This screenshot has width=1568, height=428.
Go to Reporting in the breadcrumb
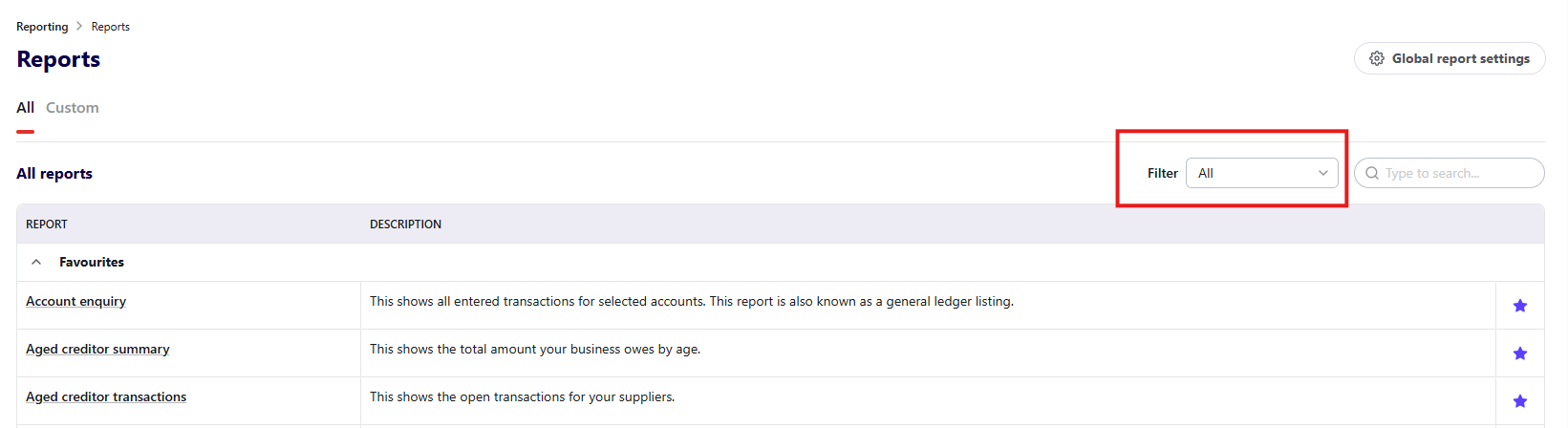point(42,27)
